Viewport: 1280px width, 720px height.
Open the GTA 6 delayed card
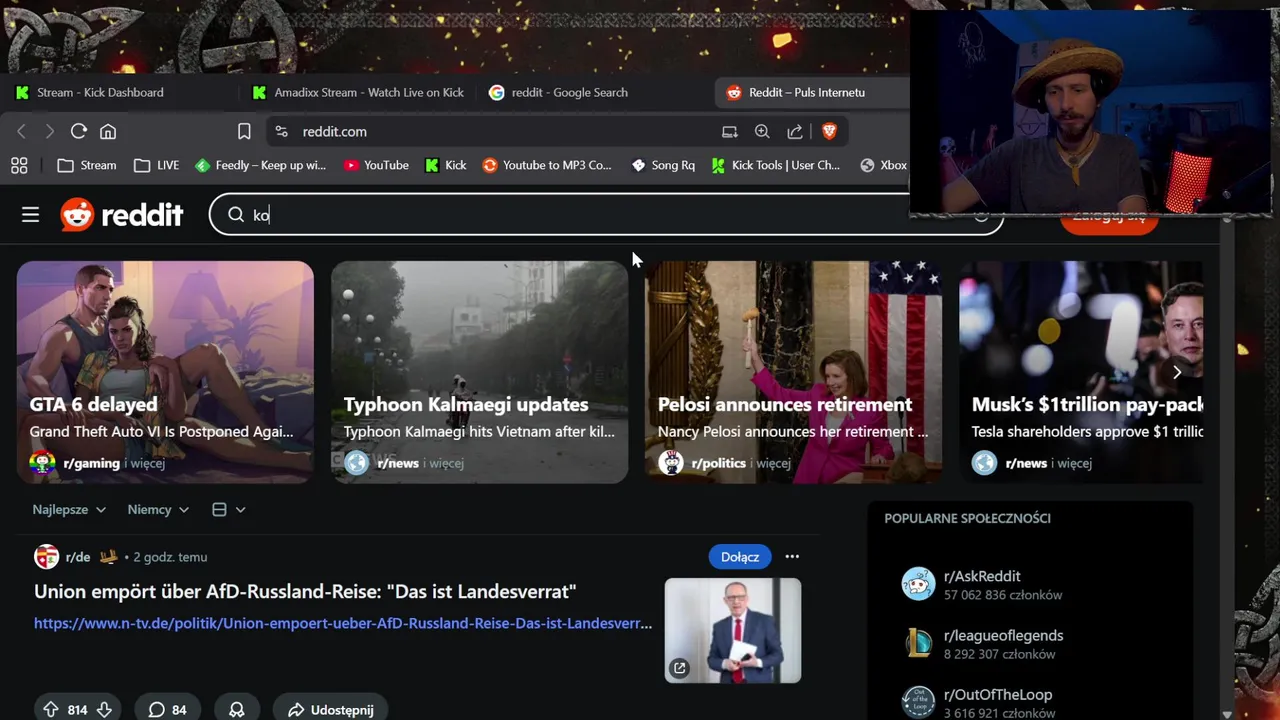pos(165,372)
